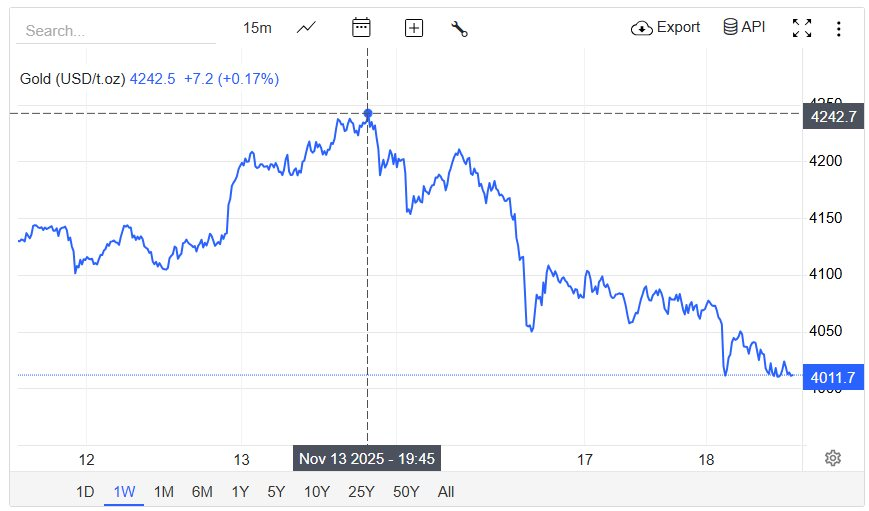Toggle fullscreen chart view
The width and height of the screenshot is (869, 511).
pyautogui.click(x=802, y=28)
